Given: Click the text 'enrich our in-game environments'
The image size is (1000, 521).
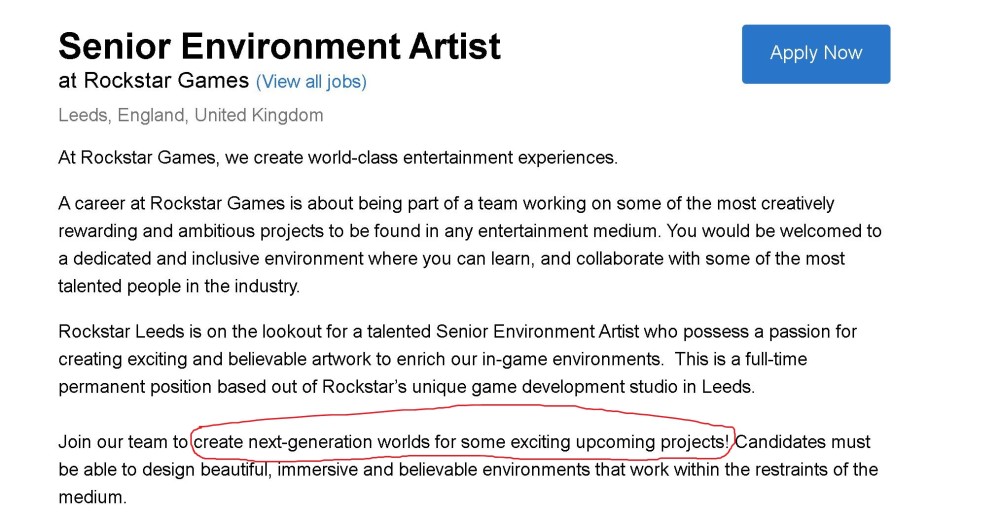Looking at the screenshot, I should [529, 359].
